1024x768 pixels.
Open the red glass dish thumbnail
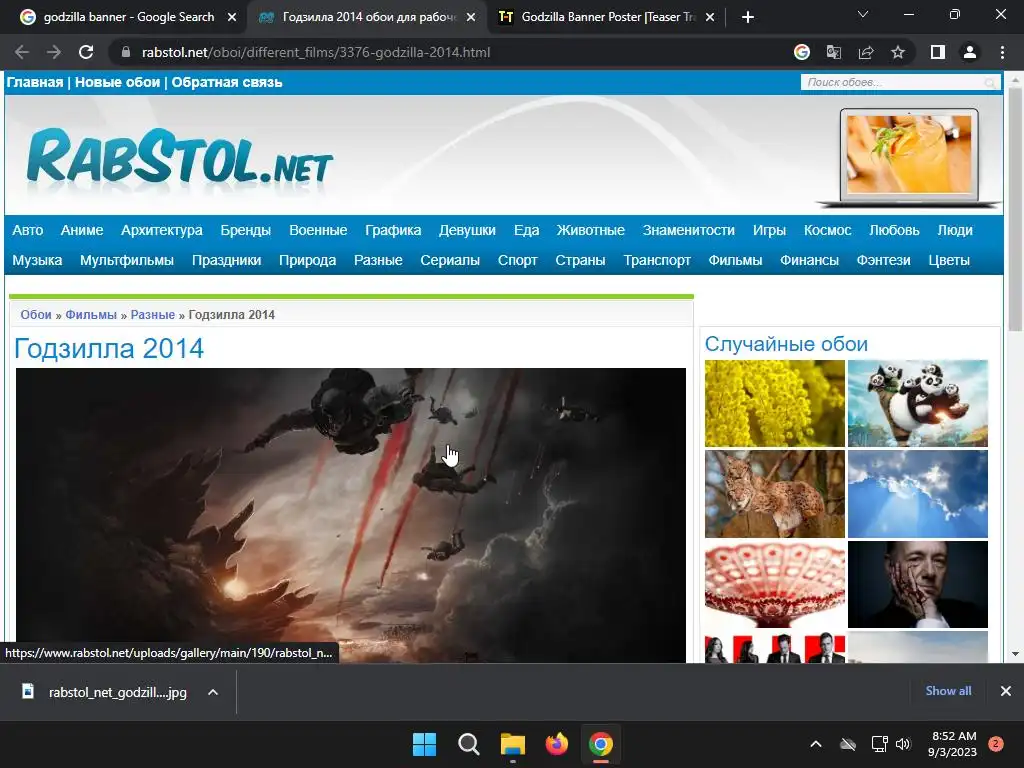point(775,584)
